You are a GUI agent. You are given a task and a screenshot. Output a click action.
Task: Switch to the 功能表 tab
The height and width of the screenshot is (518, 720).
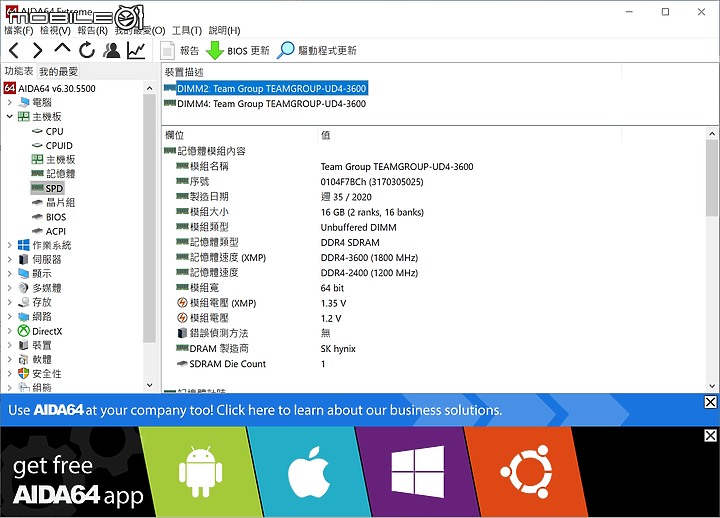[x=19, y=71]
